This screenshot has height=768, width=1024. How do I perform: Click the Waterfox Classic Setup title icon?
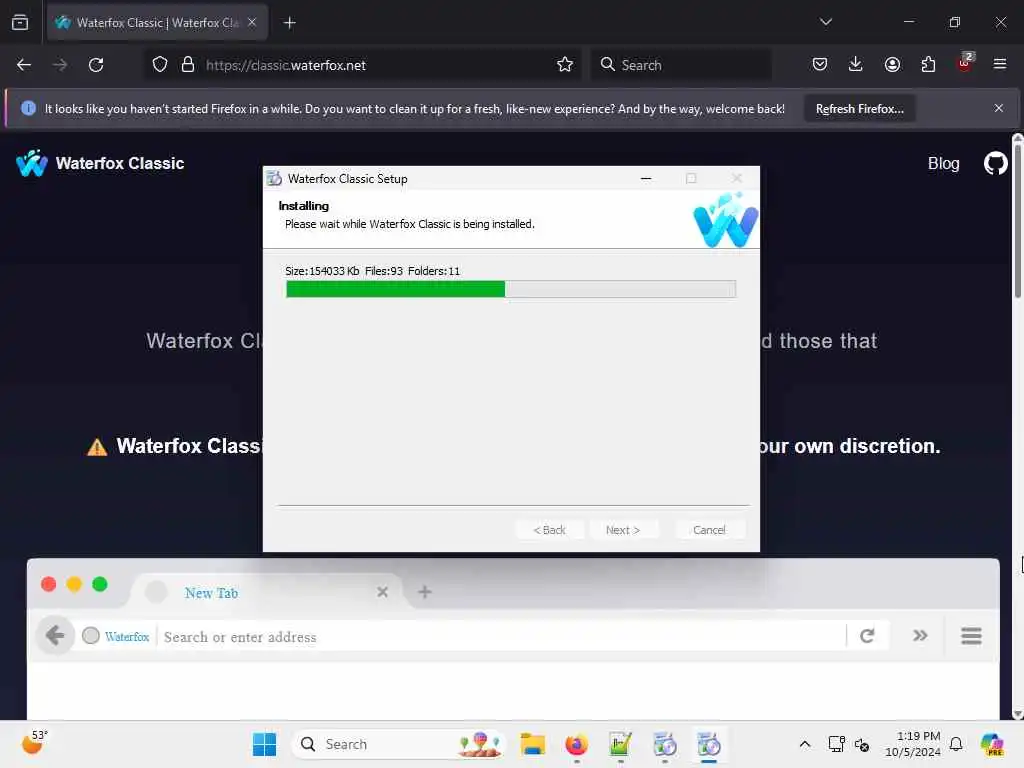tap(274, 178)
